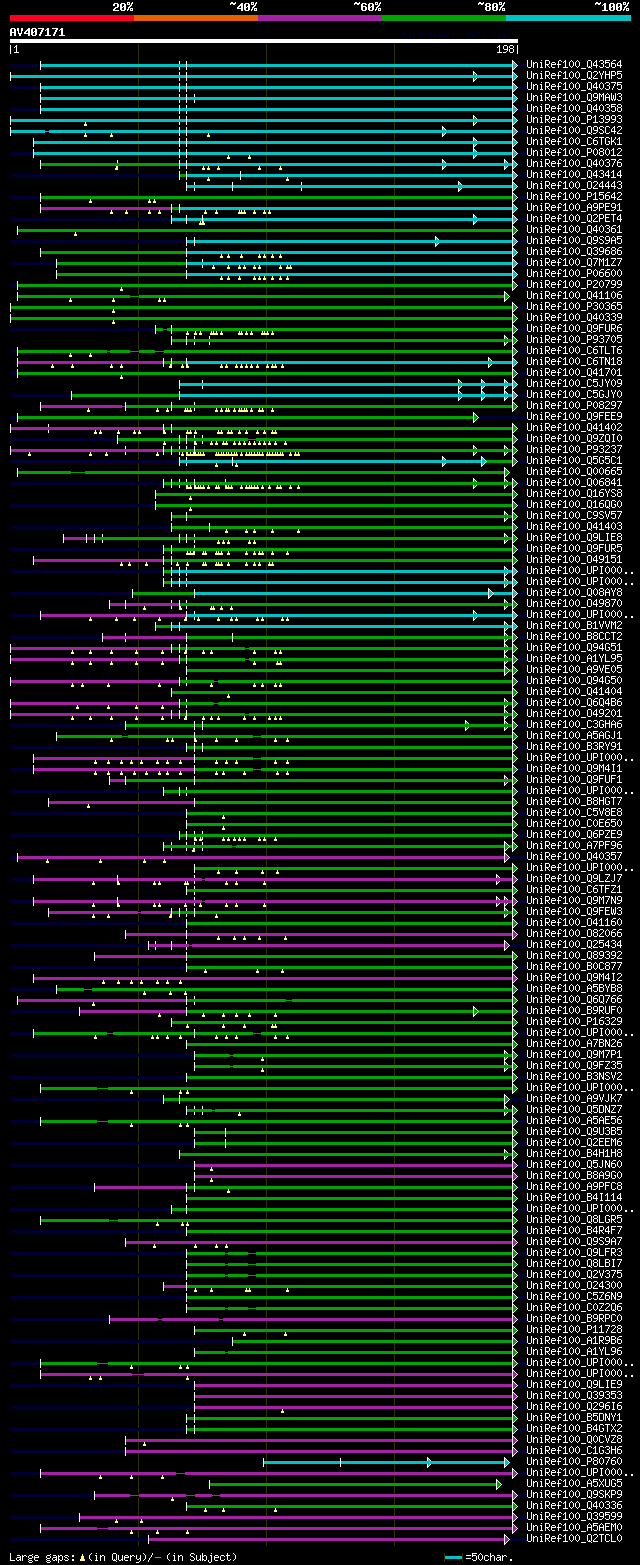Click the cyan arrowhead ending the UniRef100_P80760 bar
This screenshot has height=1565, width=640.
508,1462
